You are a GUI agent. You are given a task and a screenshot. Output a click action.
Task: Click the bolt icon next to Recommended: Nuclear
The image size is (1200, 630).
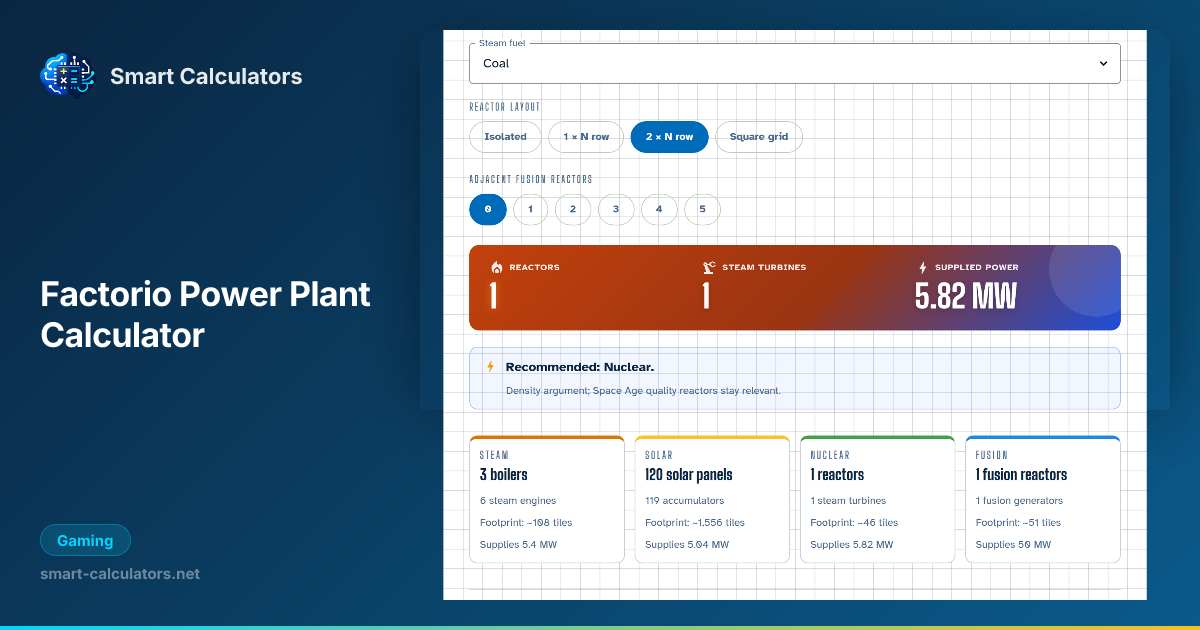tap(490, 367)
